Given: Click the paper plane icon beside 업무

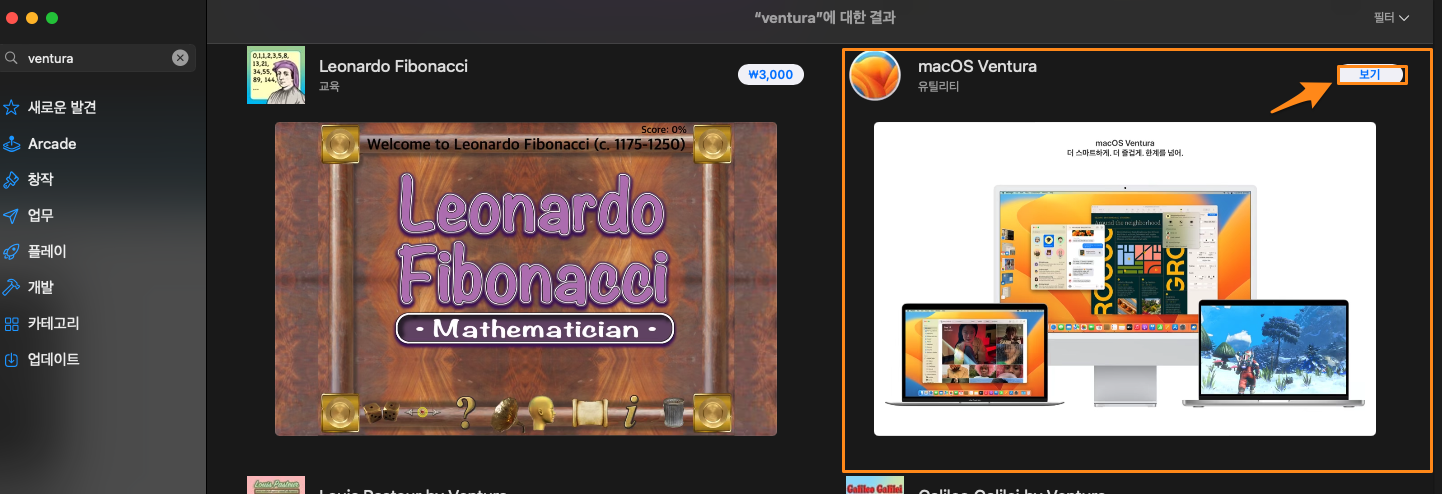Looking at the screenshot, I should click(x=11, y=216).
